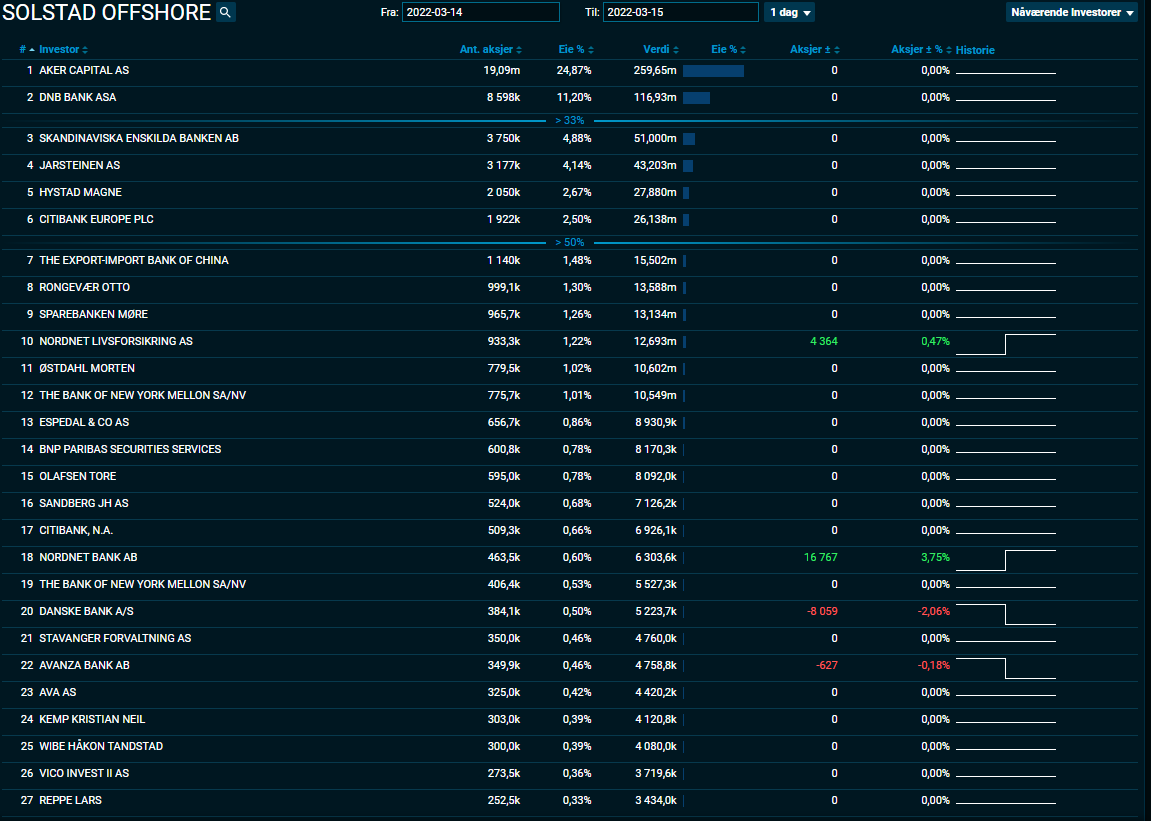The width and height of the screenshot is (1151, 821).
Task: Click Avanza Bank's -627 share change
Action: pyautogui.click(x=827, y=665)
